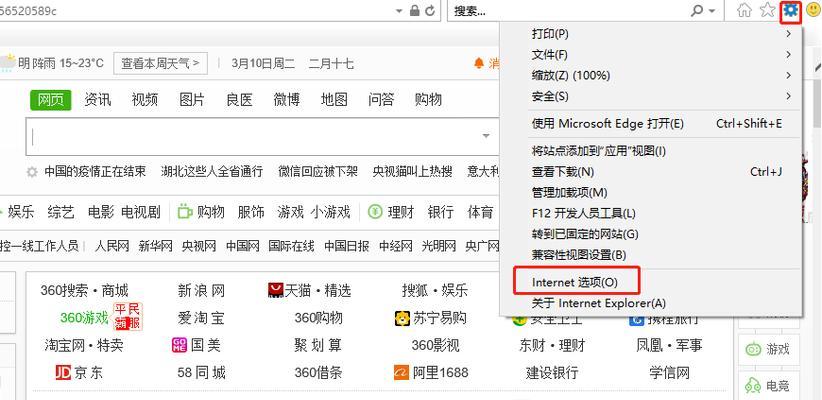Open the Favorites star icon
The width and height of the screenshot is (822, 400).
pyautogui.click(x=767, y=10)
